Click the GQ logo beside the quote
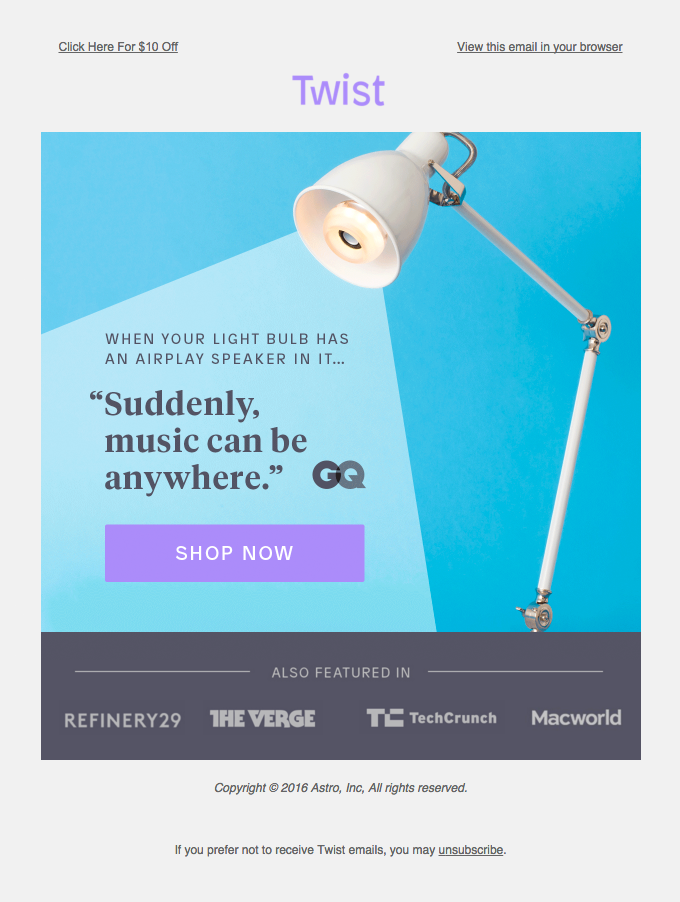This screenshot has width=680, height=902. (339, 475)
